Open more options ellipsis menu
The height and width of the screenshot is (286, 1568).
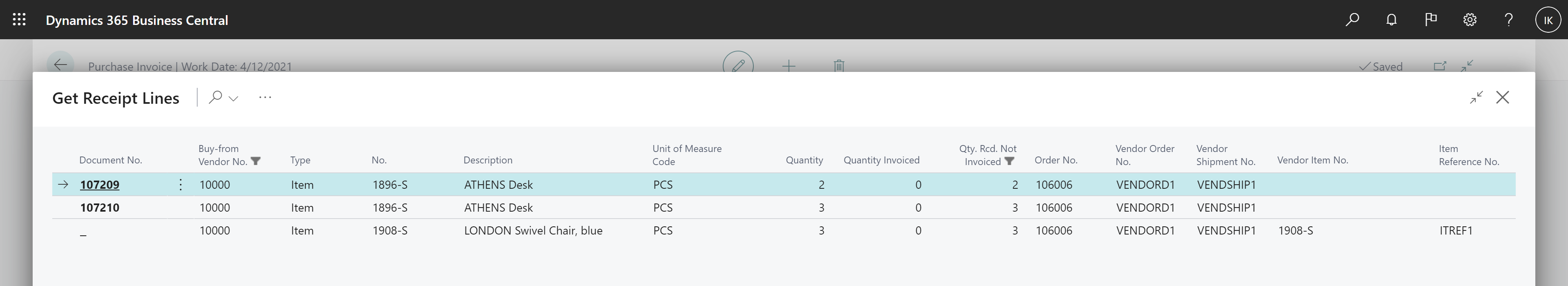coord(265,97)
